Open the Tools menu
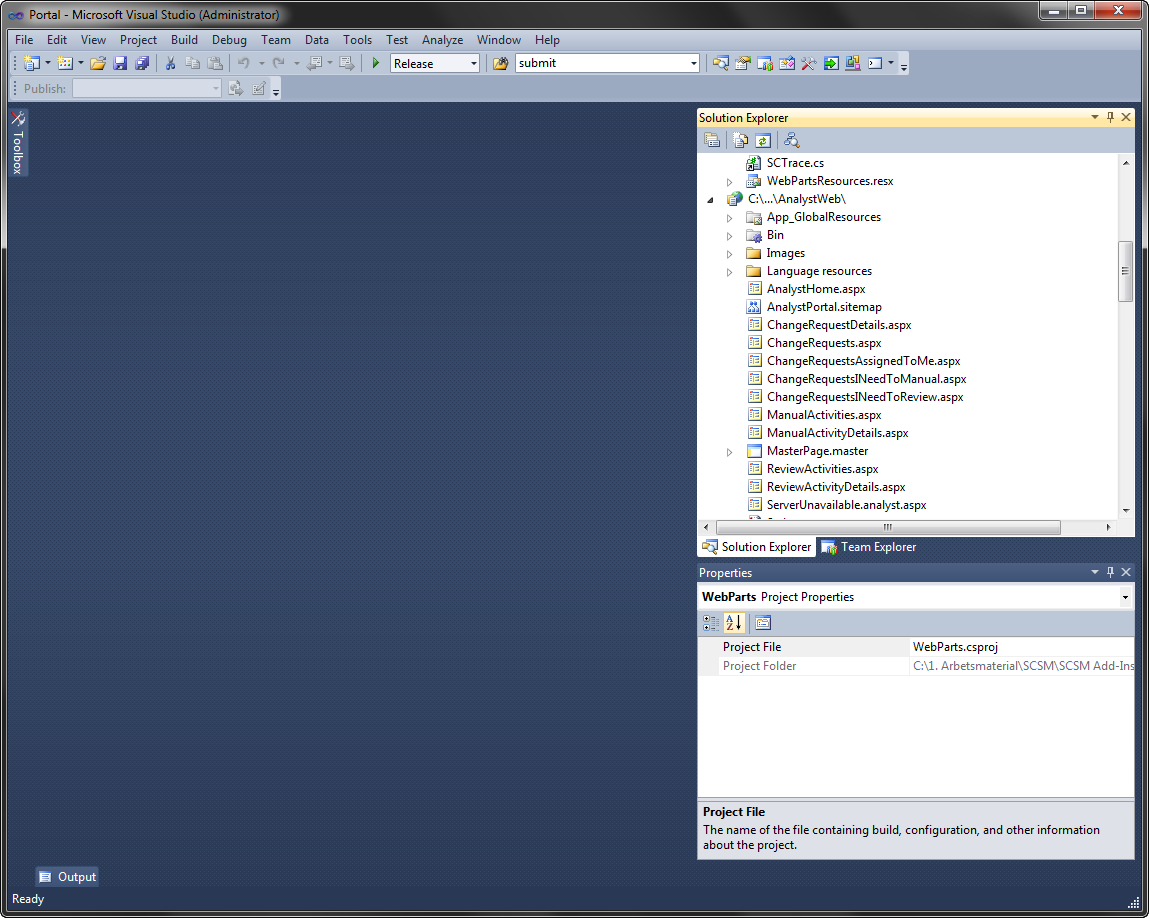This screenshot has height=918, width=1149. click(357, 40)
